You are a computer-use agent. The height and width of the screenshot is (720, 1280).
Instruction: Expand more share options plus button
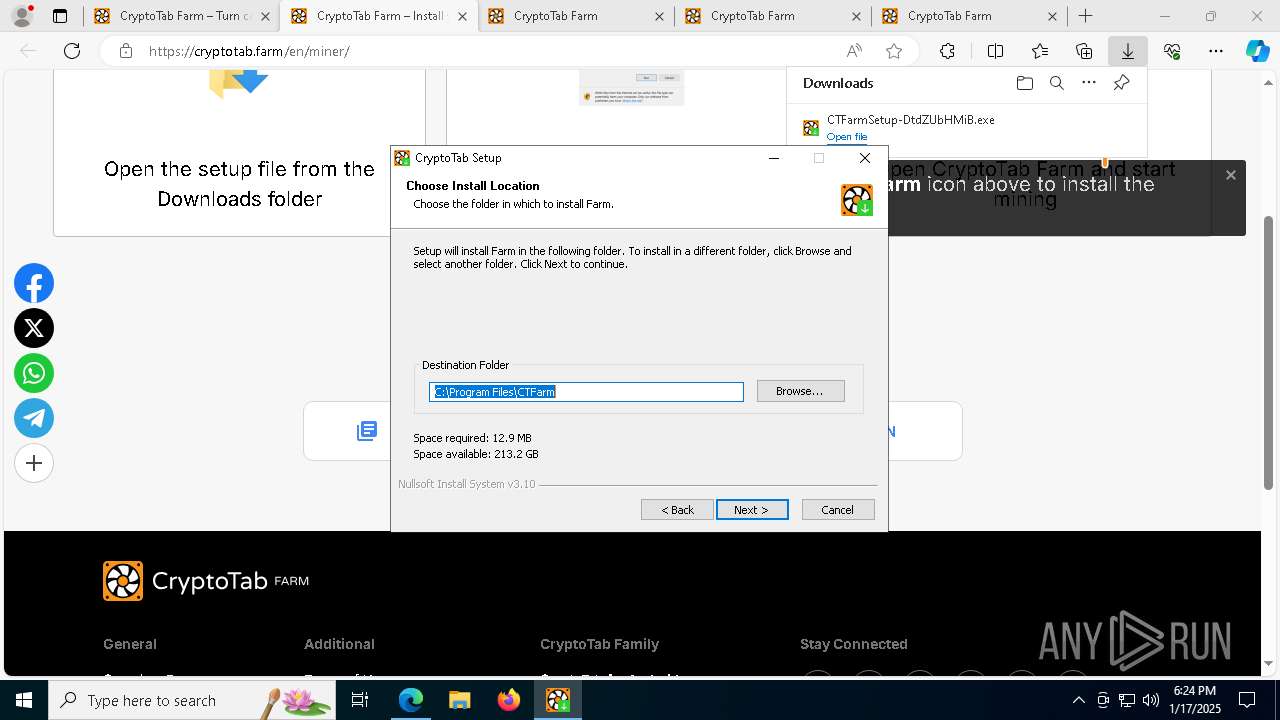pyautogui.click(x=34, y=463)
